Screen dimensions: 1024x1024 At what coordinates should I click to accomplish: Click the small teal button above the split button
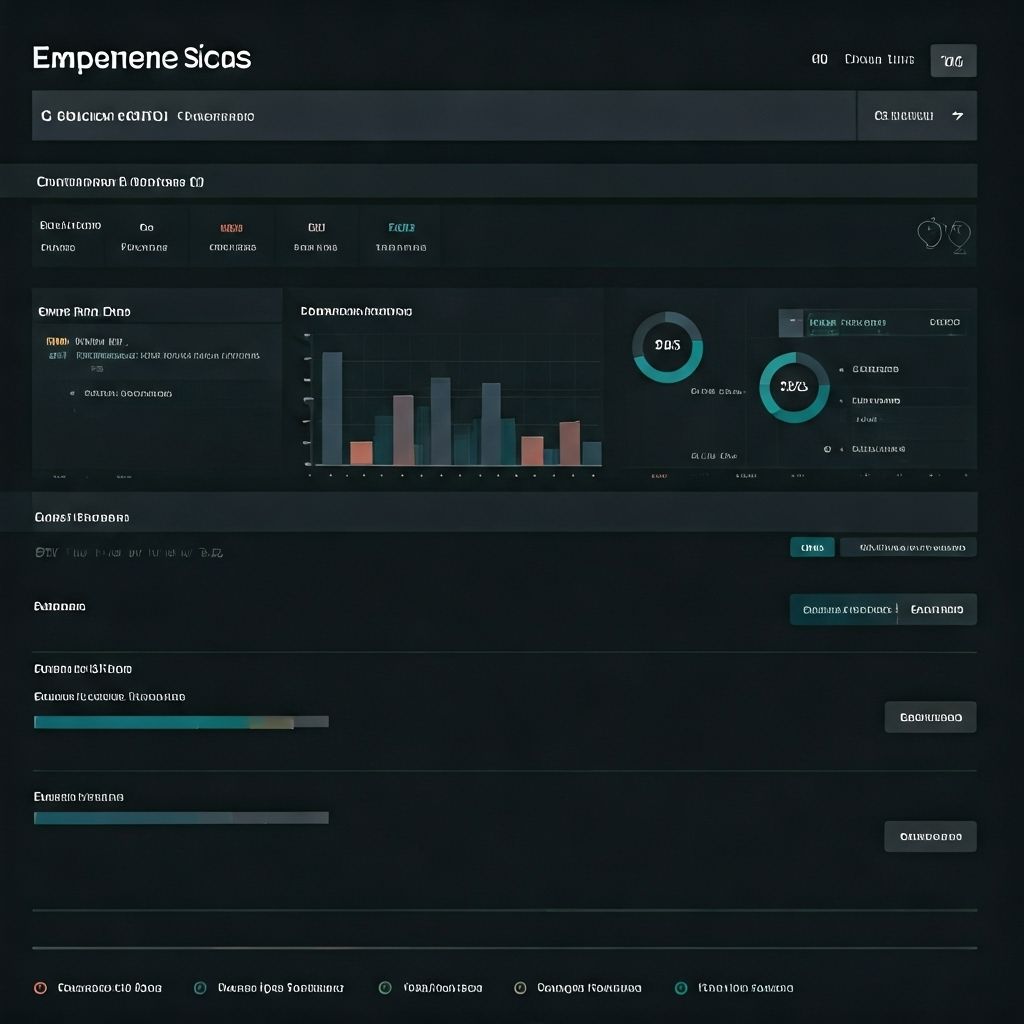[x=812, y=547]
